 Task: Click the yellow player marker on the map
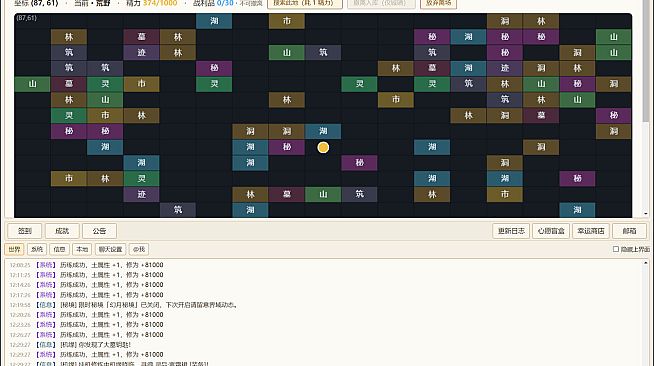point(323,147)
